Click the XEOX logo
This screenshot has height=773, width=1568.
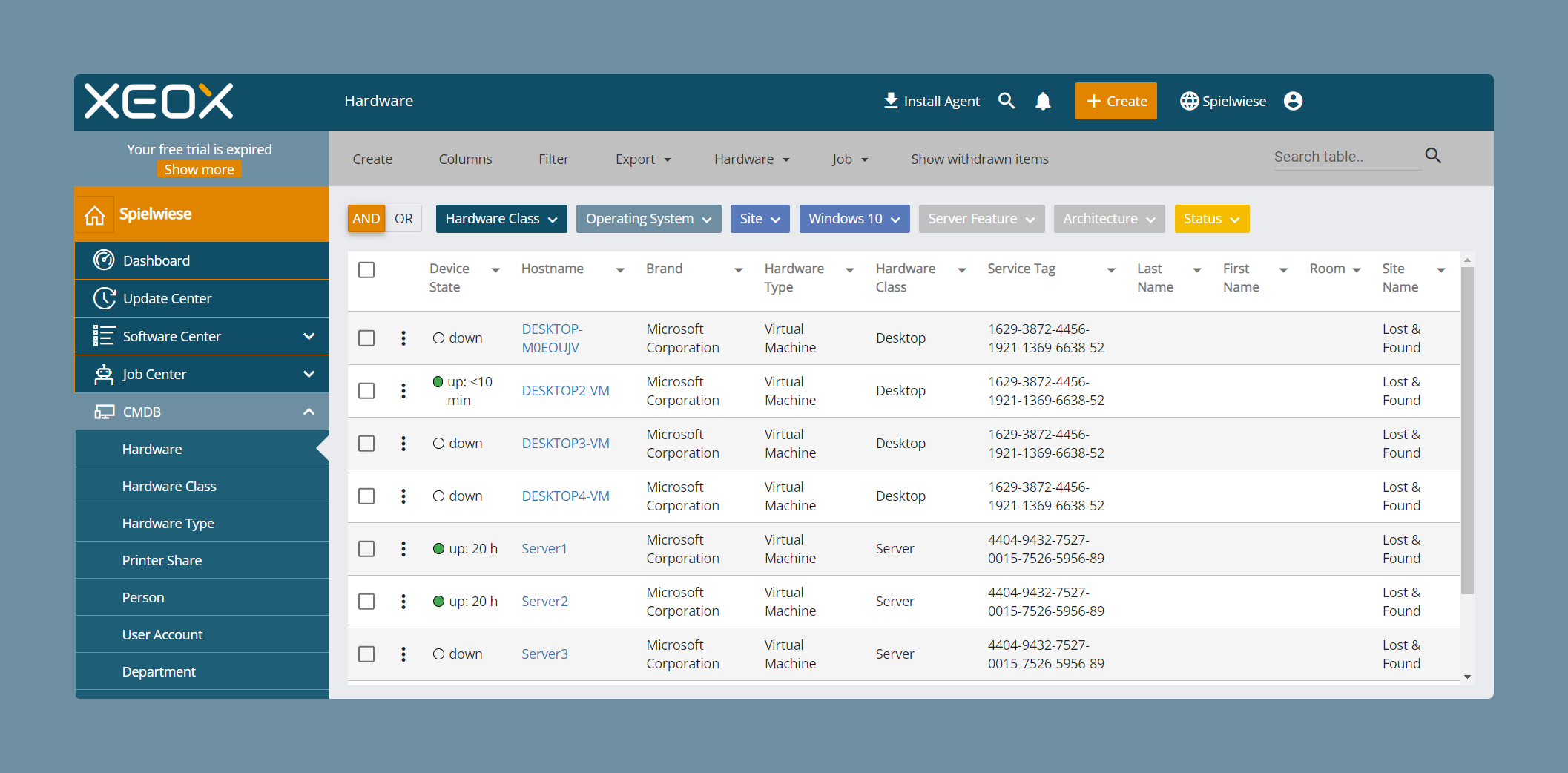coord(159,101)
